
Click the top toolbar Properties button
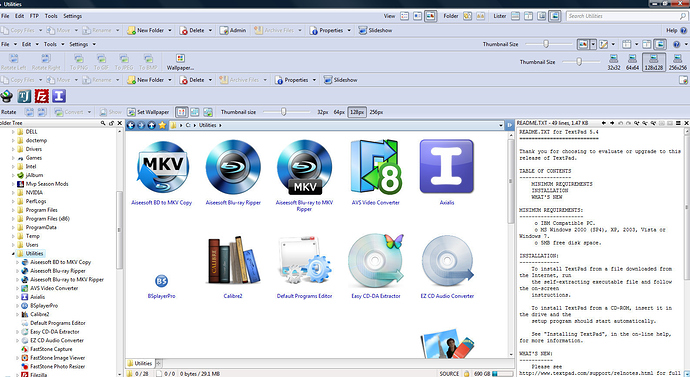coord(326,30)
